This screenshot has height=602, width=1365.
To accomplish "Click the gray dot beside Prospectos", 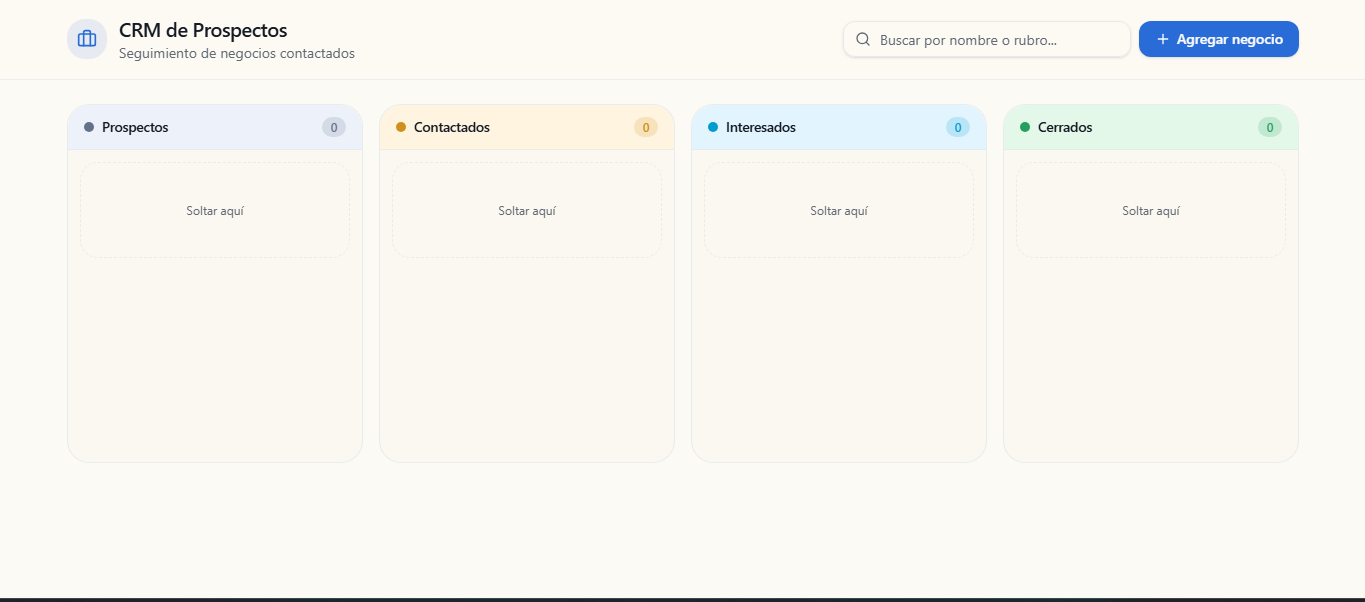I will 89,127.
